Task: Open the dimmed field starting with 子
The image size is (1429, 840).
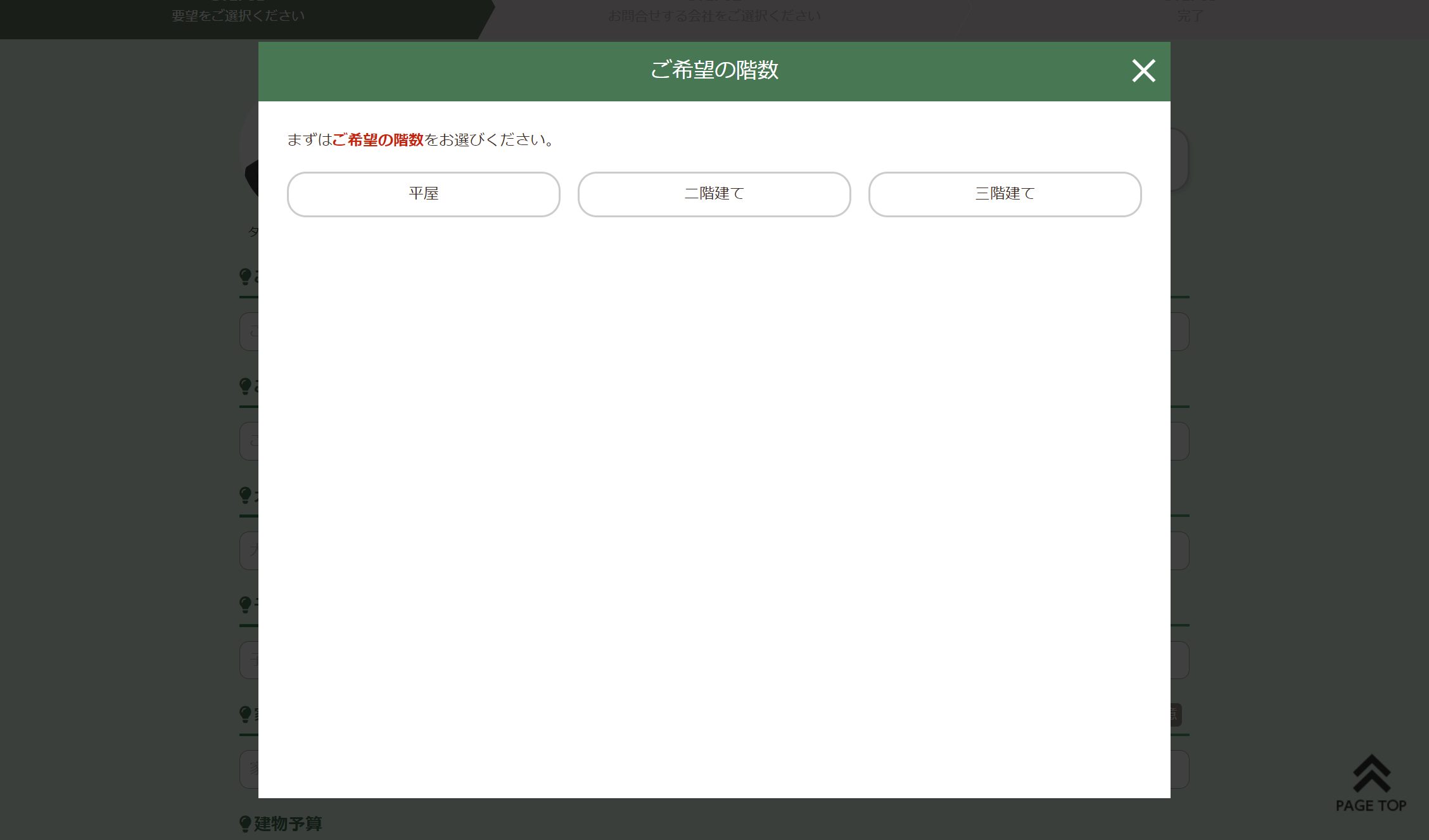Action: [x=249, y=660]
